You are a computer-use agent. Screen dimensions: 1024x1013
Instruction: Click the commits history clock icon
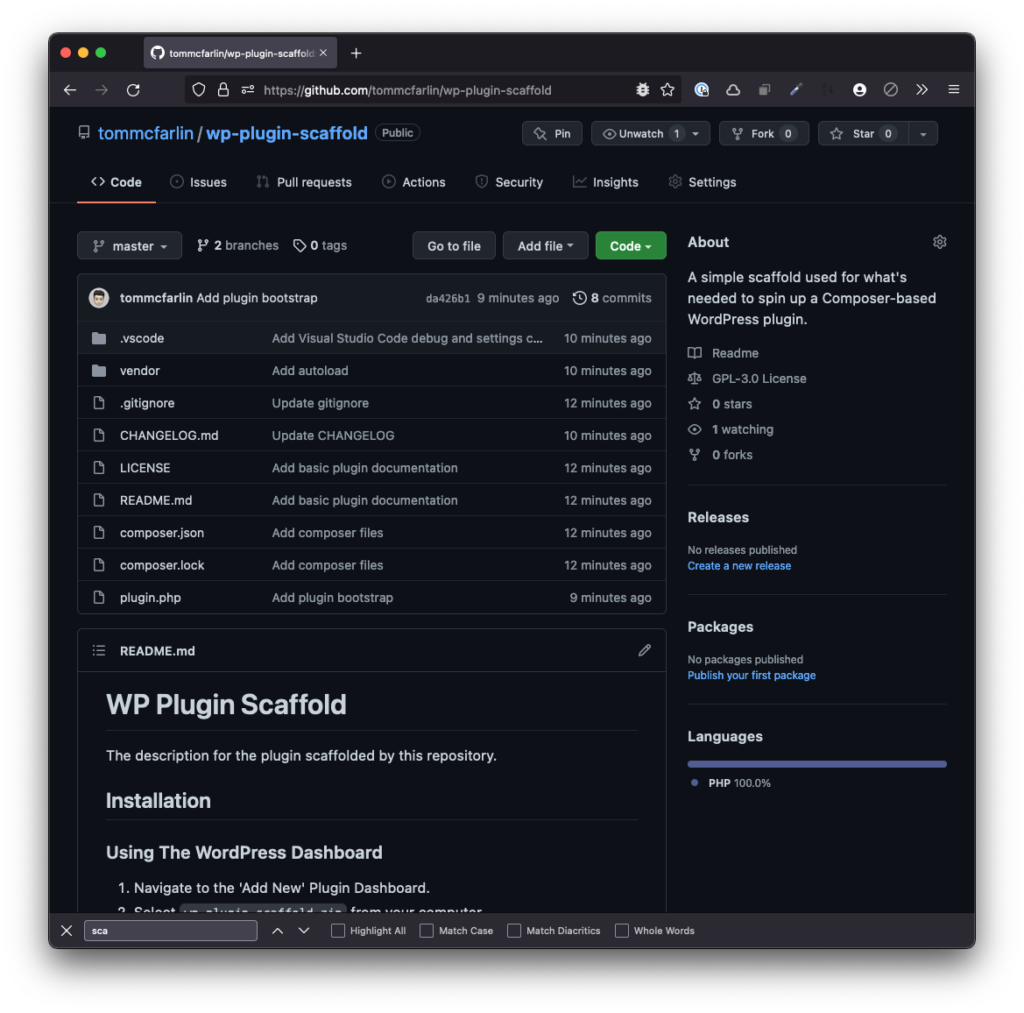[x=579, y=298]
